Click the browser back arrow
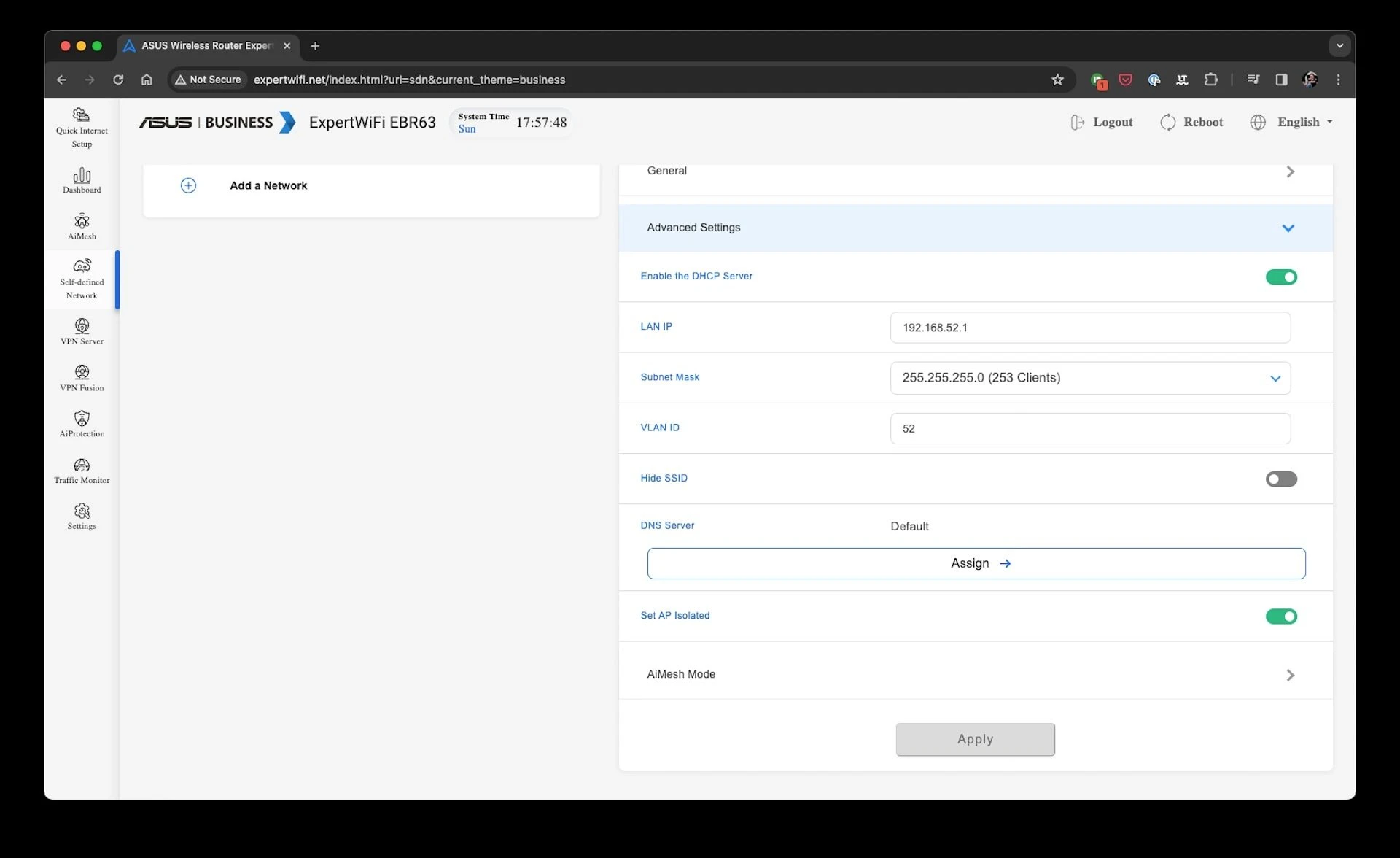The width and height of the screenshot is (1400, 858). (61, 80)
